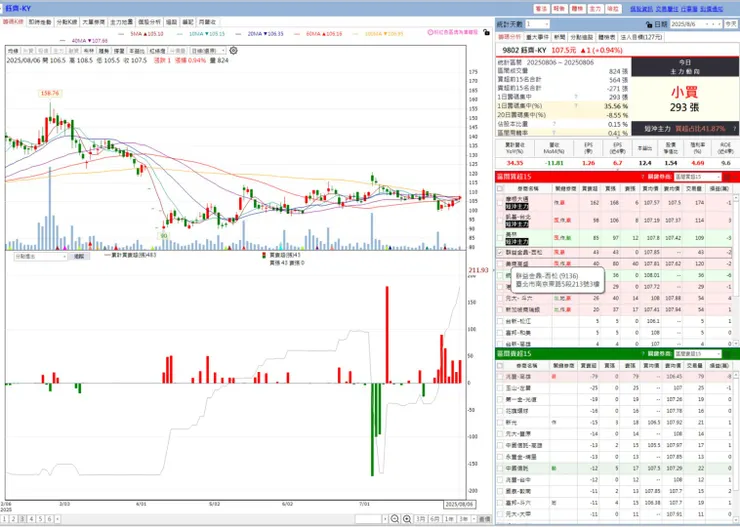Check the 元大-斗六 row checkbox
Screen dimensions: 740x527
pos(500,298)
